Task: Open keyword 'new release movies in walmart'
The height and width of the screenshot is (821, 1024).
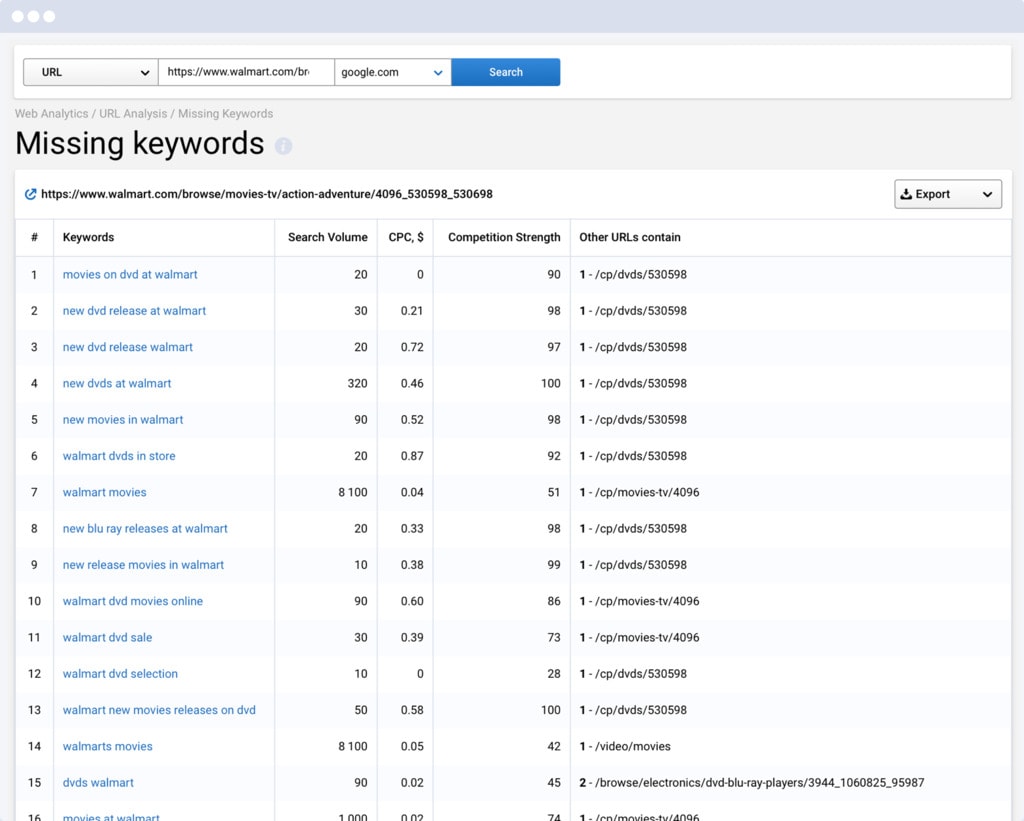Action: click(143, 564)
